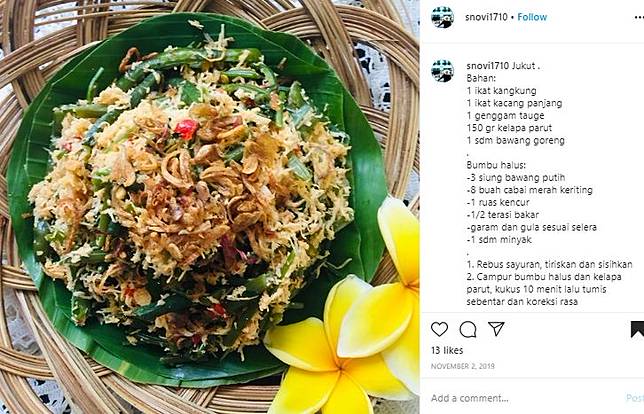
Task: Click the red chili on the dish
Action: click(186, 129)
